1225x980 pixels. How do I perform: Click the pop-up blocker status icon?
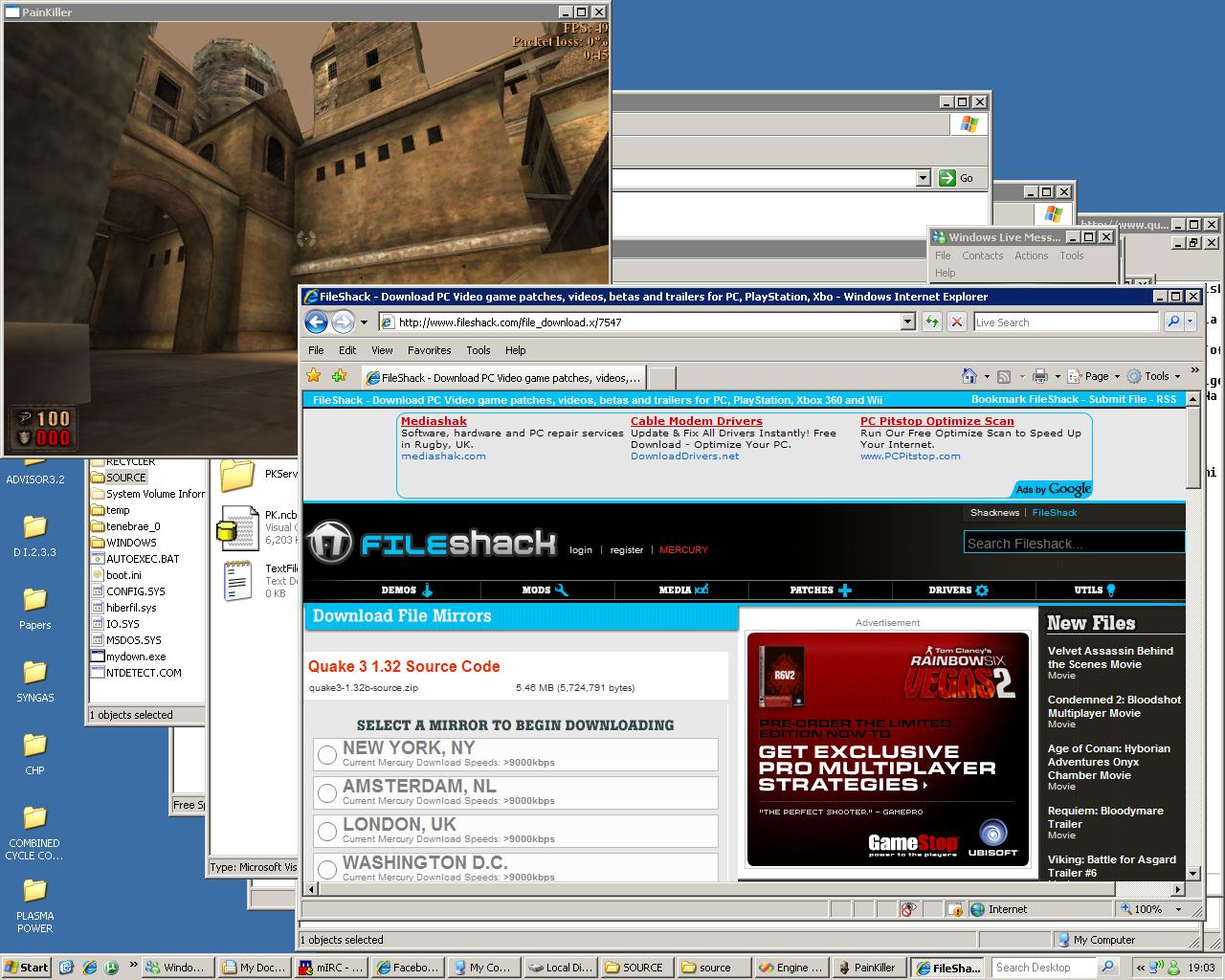(954, 909)
